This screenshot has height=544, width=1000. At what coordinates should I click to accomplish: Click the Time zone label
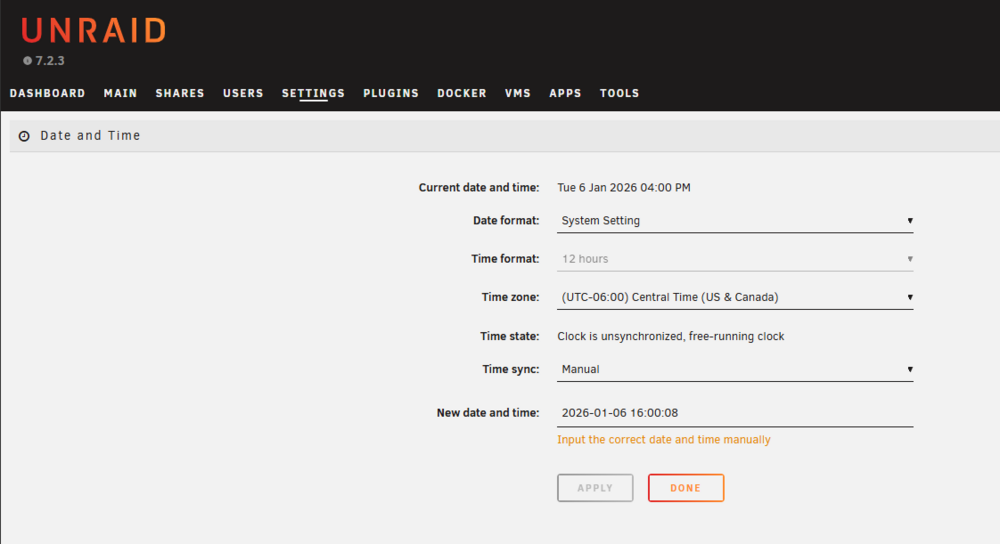510,297
